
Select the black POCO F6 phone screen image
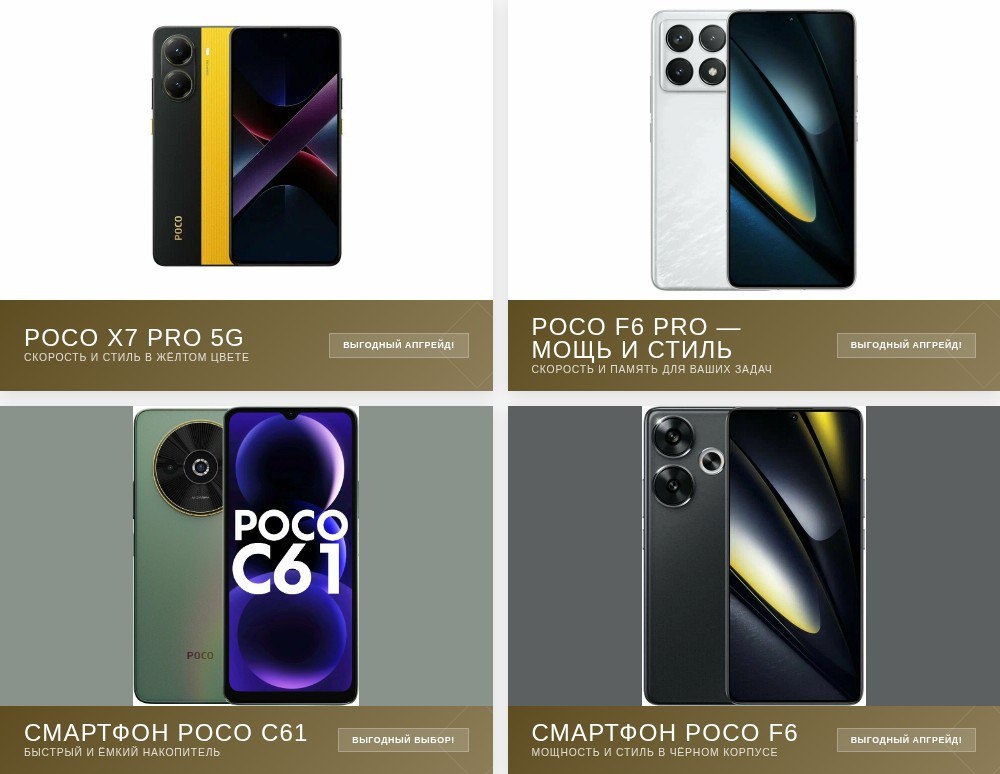(795, 555)
